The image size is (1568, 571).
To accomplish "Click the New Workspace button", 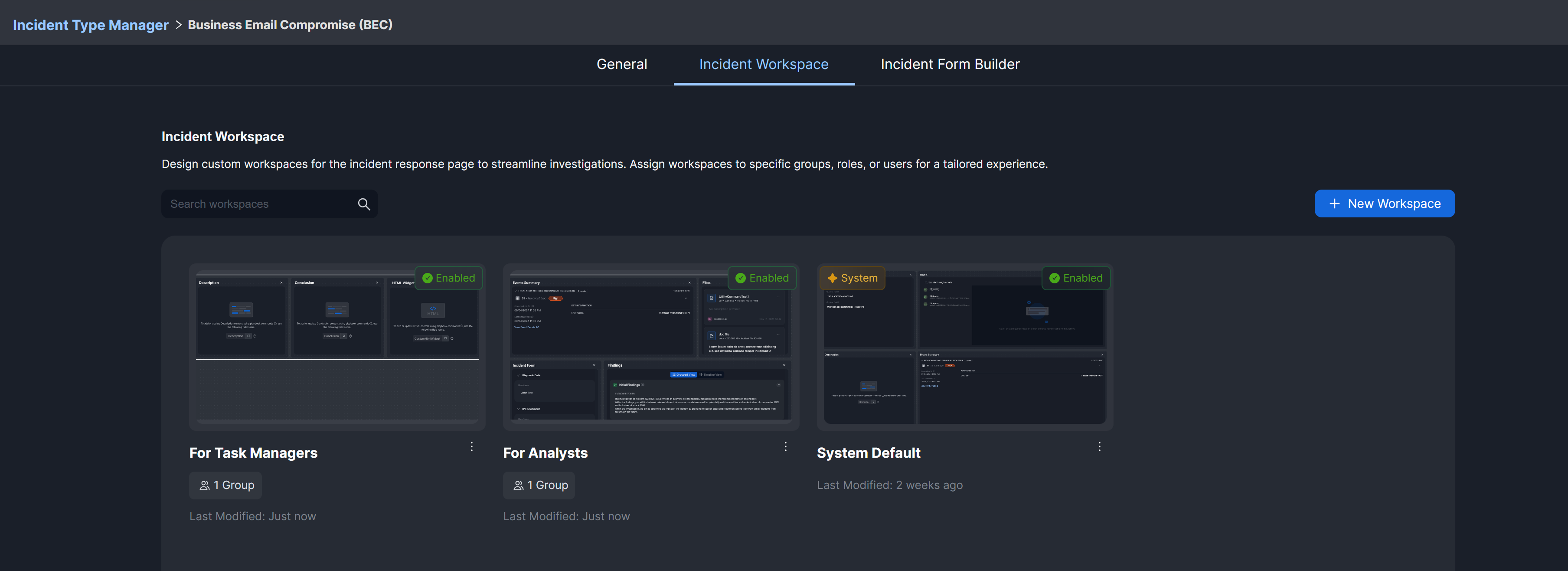I will 1384,204.
